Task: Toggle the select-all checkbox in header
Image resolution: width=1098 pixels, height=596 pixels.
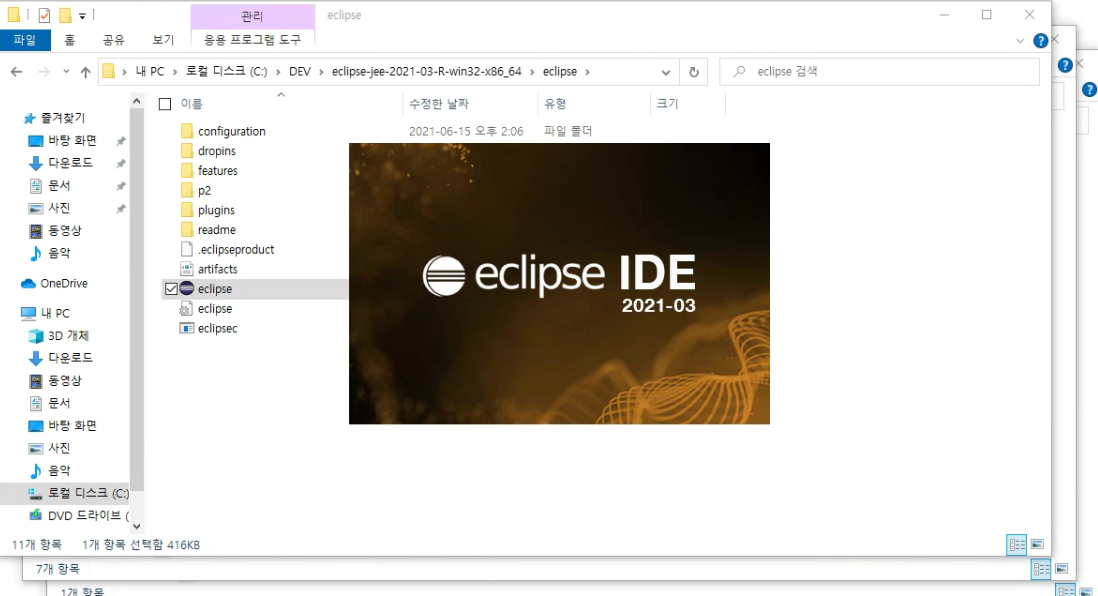Action: (x=165, y=104)
